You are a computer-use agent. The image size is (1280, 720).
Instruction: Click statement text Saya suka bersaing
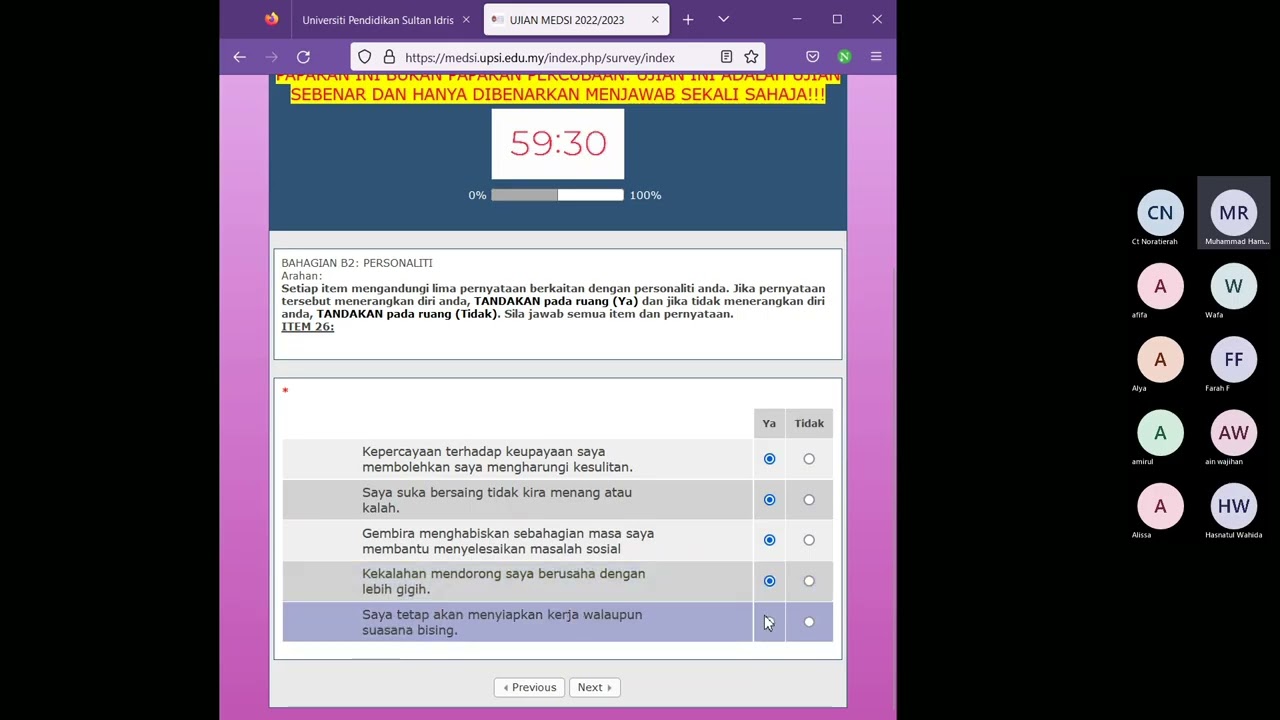click(x=497, y=500)
